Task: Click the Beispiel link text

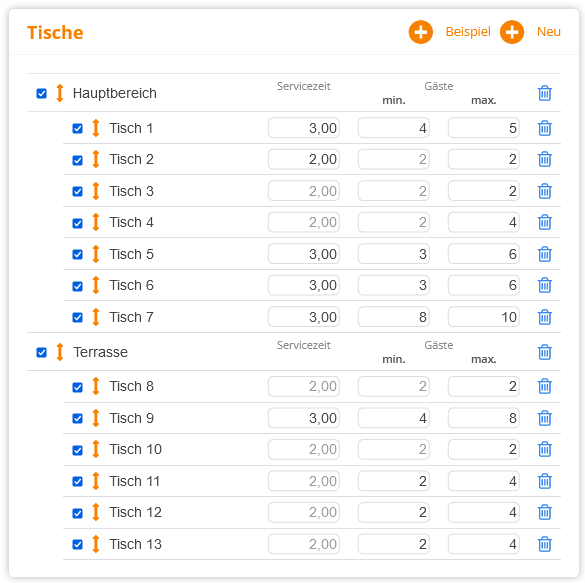Action: point(468,32)
